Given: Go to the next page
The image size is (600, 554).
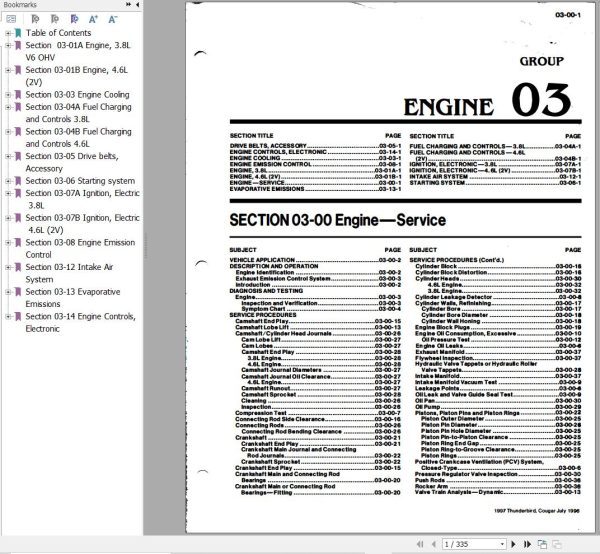Looking at the screenshot, I should click(x=514, y=544).
